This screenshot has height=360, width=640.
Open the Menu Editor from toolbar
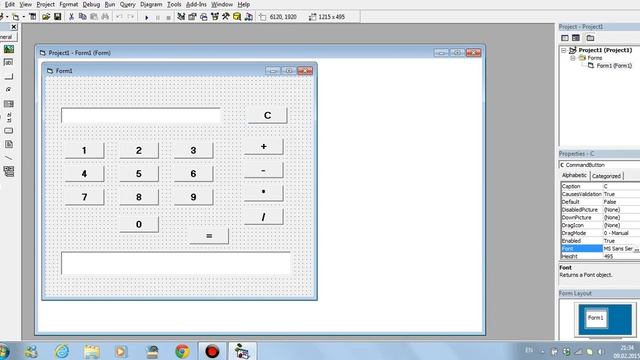click(33, 17)
